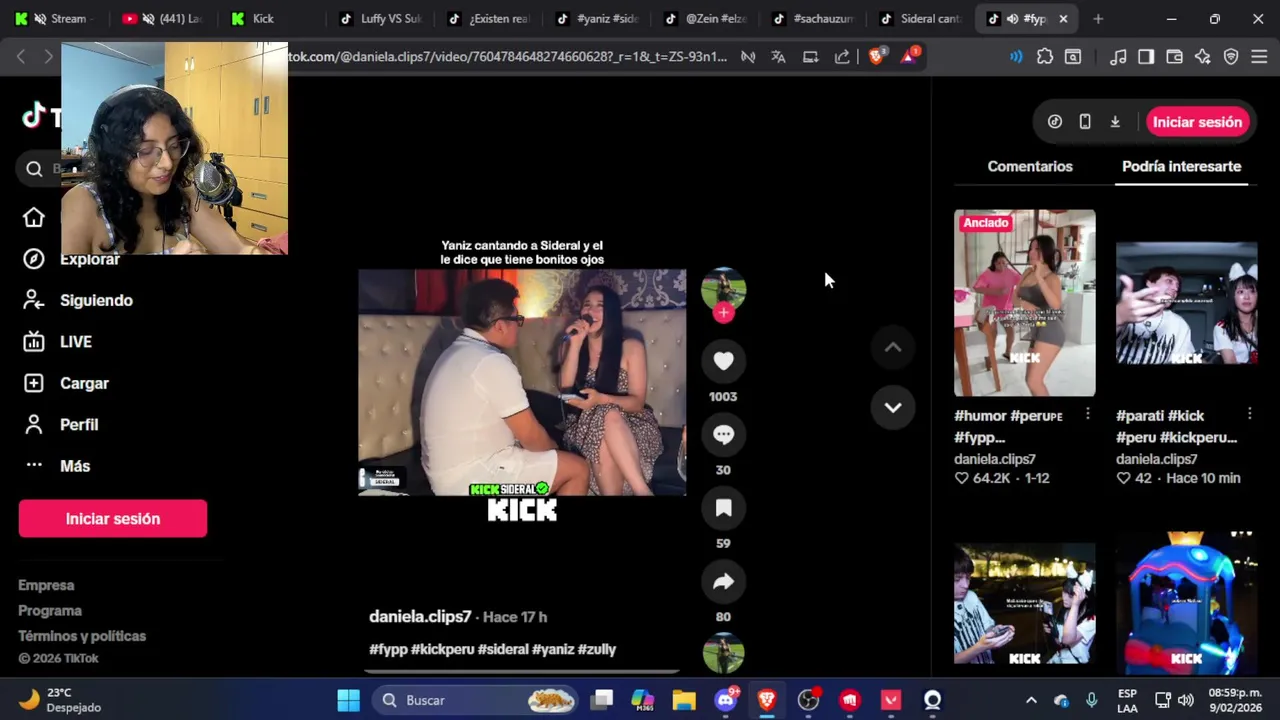Open the blue carousel ride video thumbnail
The image size is (1280, 720).
(1186, 603)
